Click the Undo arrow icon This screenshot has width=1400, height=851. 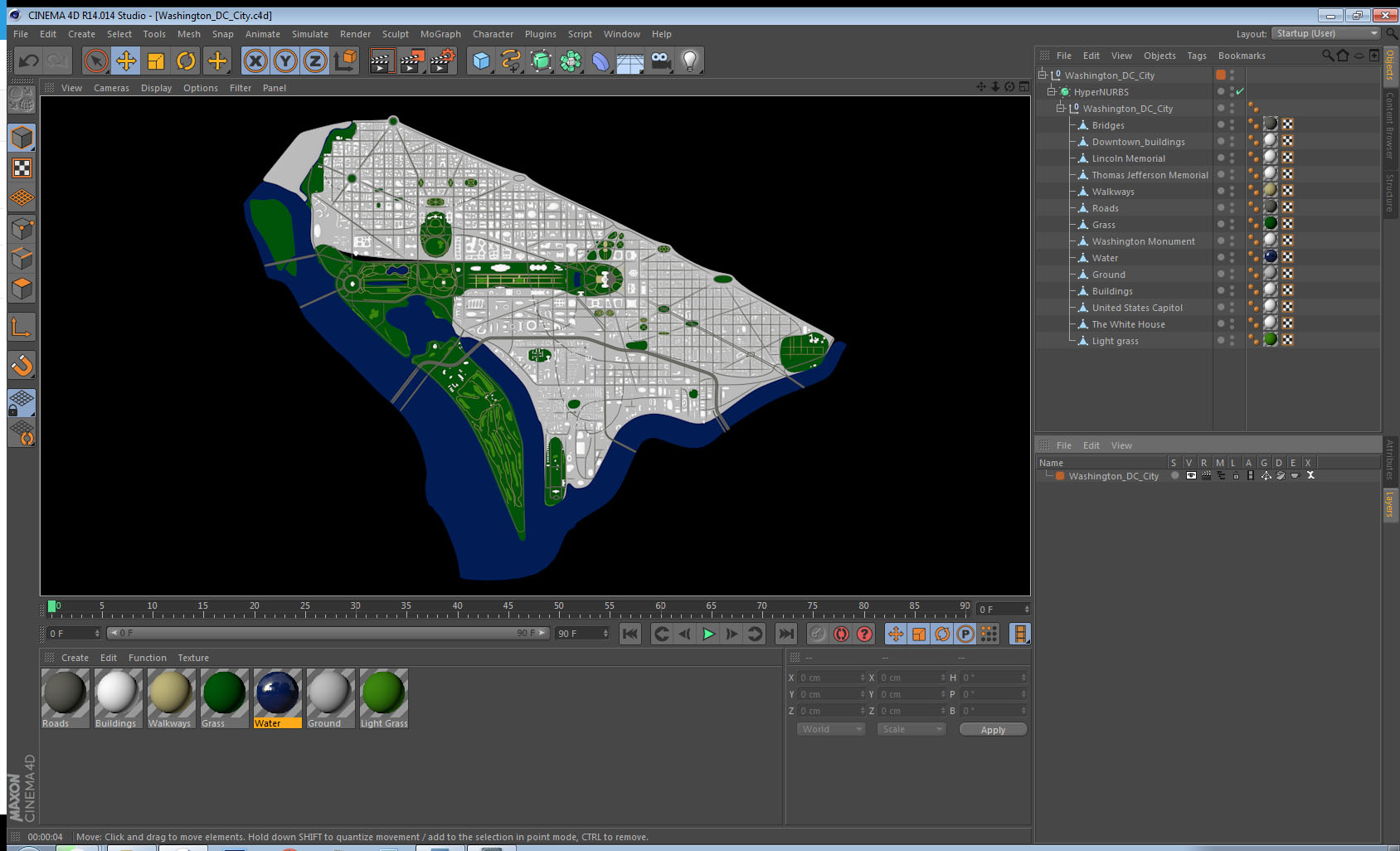point(29,61)
